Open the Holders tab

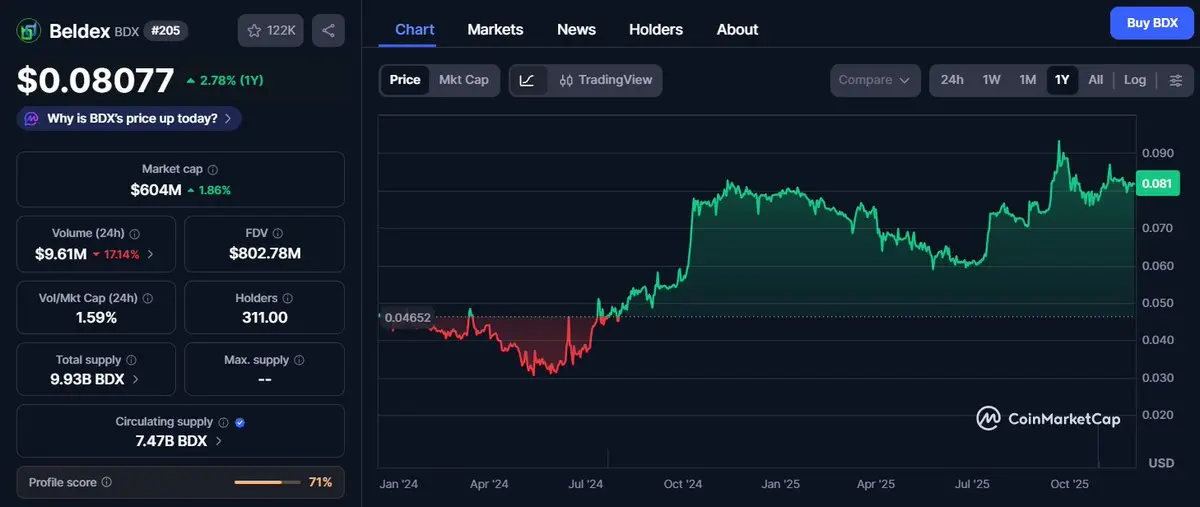tap(655, 30)
